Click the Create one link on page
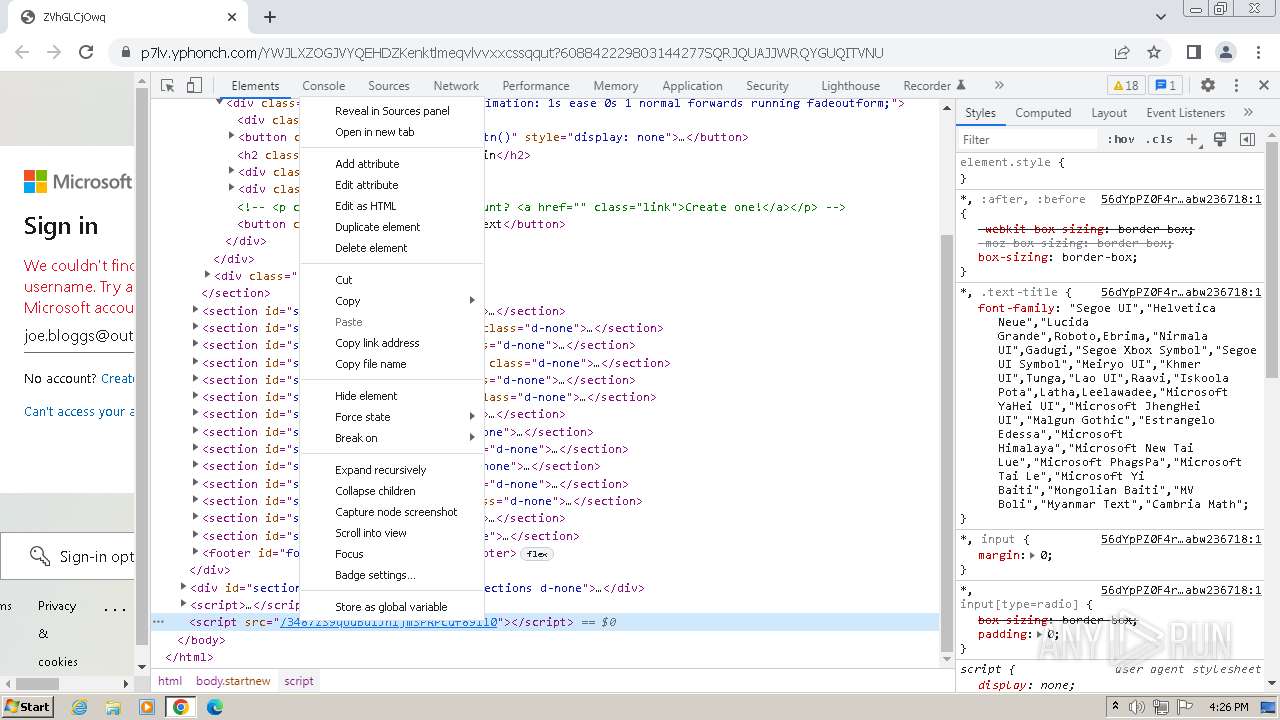1280x720 pixels. point(117,378)
